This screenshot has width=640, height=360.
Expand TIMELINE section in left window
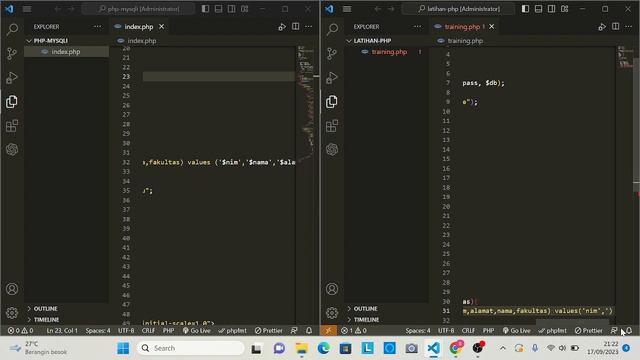(x=67, y=320)
